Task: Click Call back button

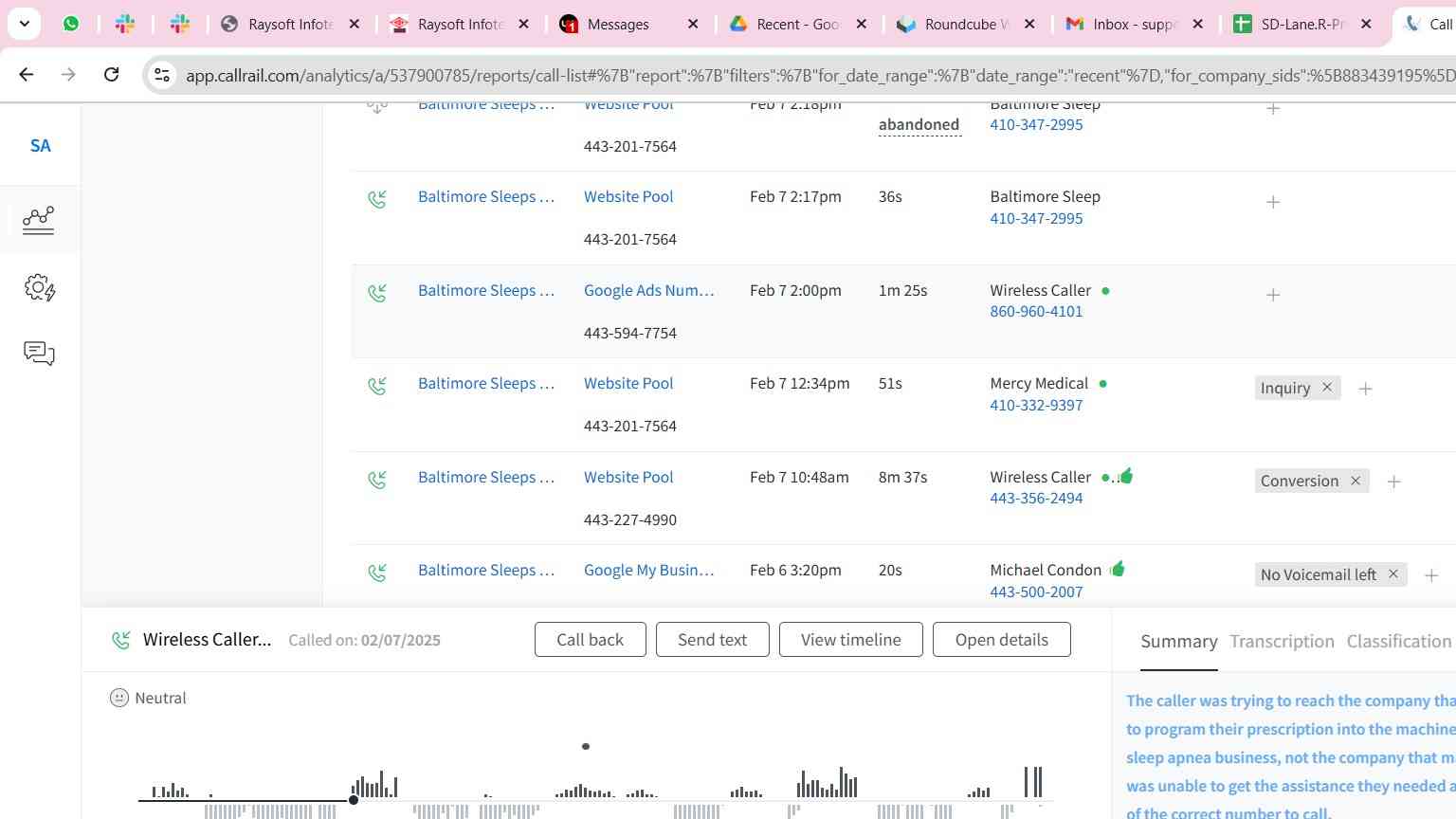Action: [590, 640]
